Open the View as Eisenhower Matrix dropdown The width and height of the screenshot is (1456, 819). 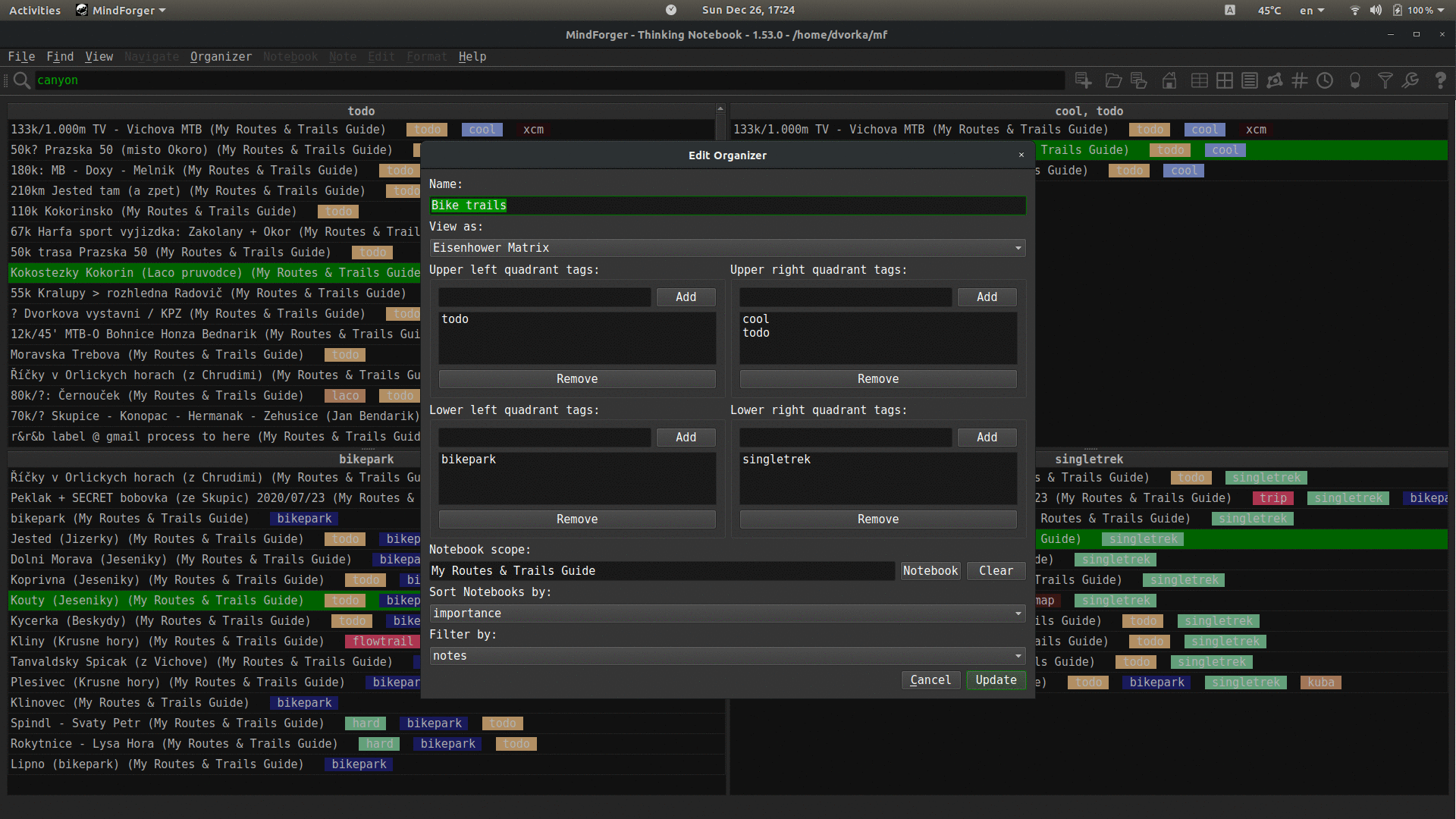point(727,248)
